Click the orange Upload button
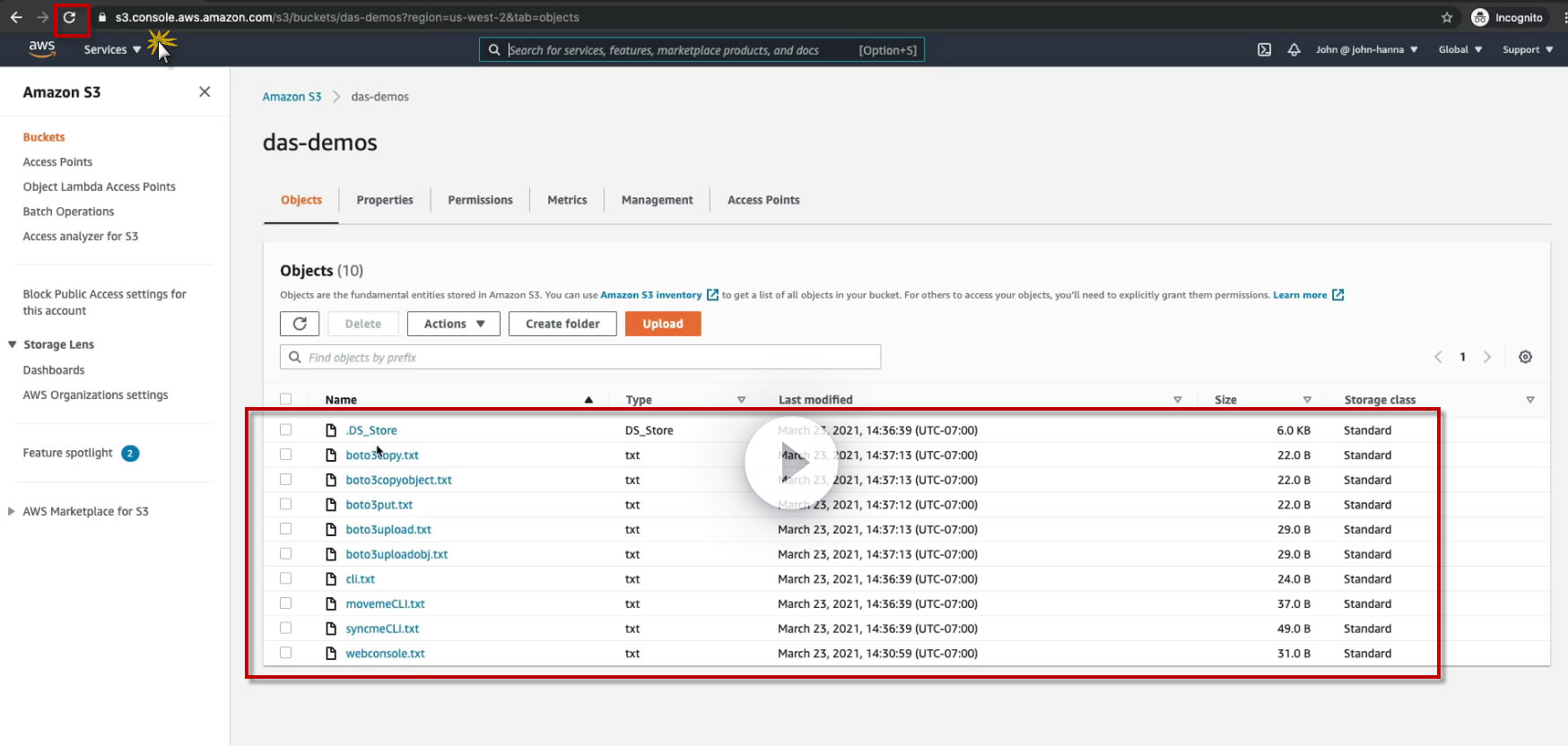 663,324
